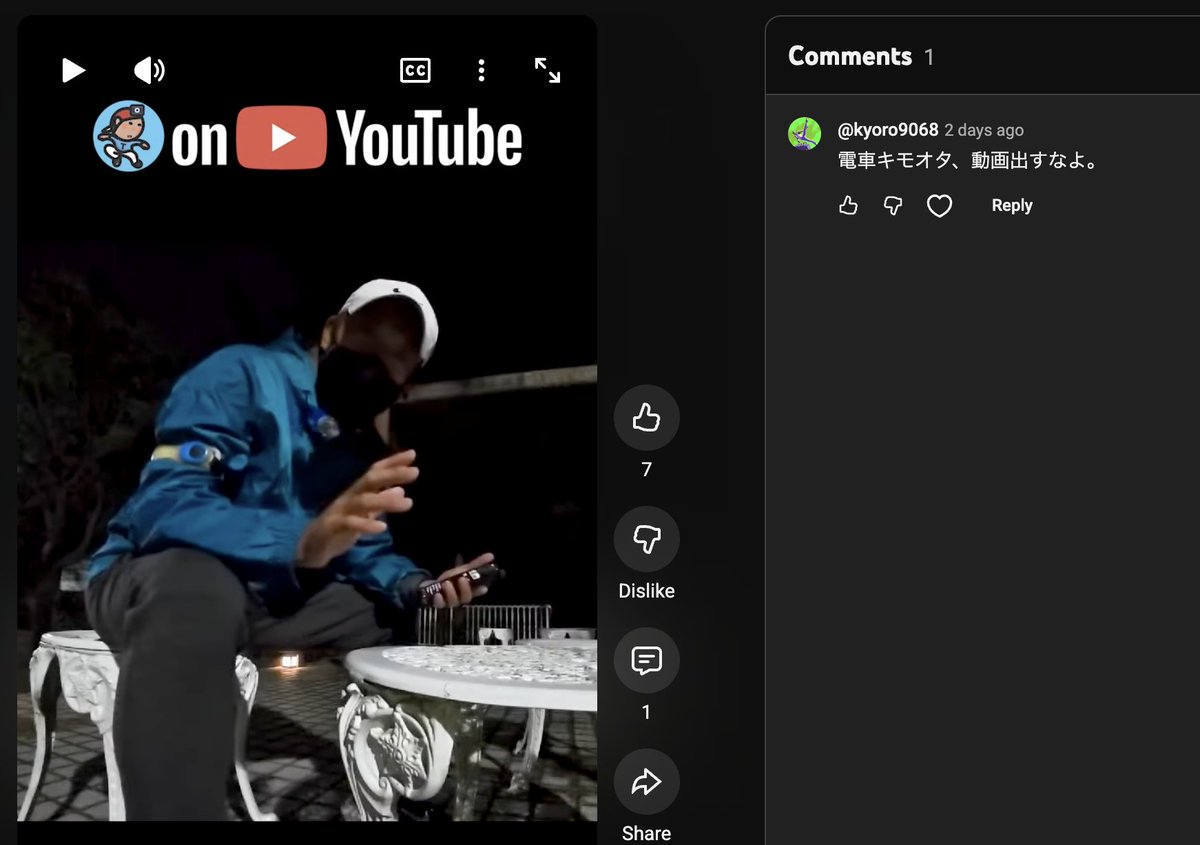1200x845 pixels.
Task: Open the @kyoro9068 channel avatar
Action: point(805,134)
